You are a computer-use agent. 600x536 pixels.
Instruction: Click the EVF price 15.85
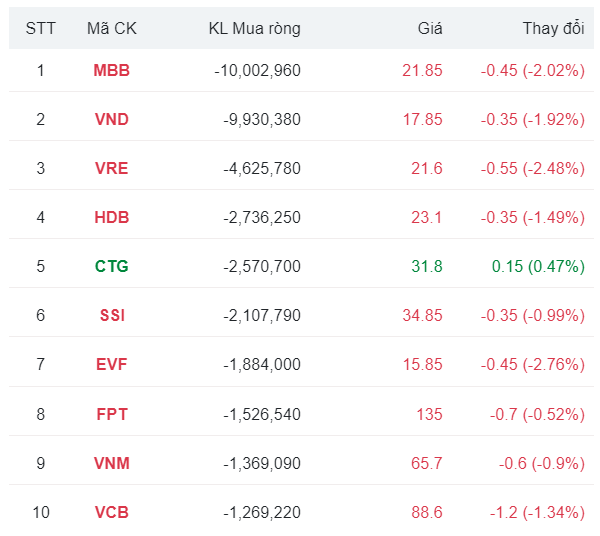[x=422, y=364]
